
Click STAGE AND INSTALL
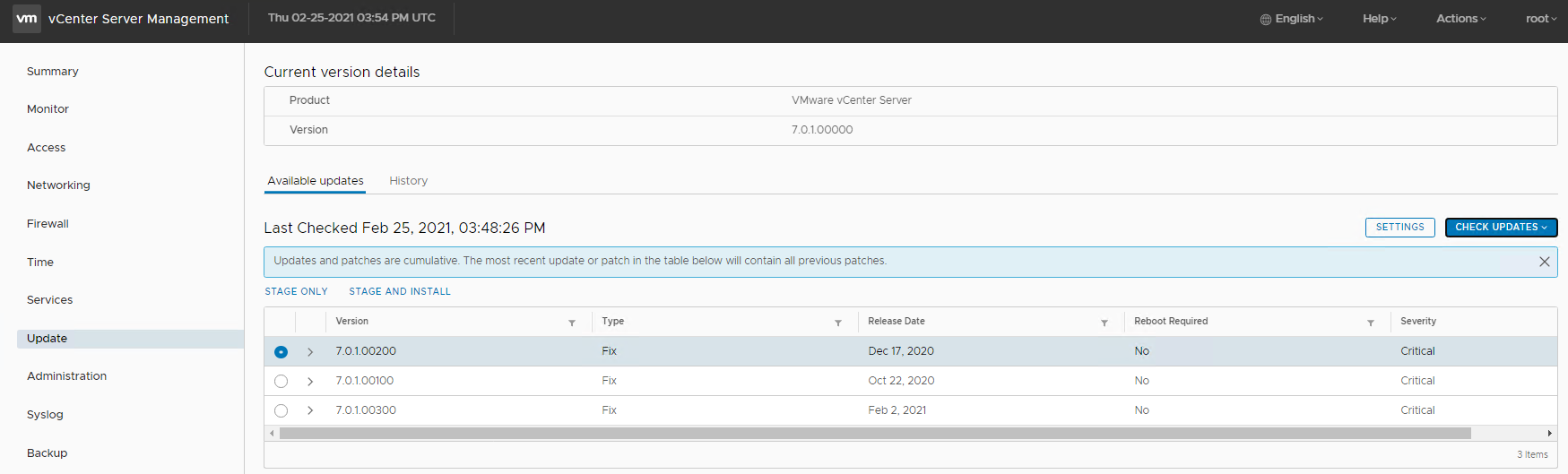[400, 292]
